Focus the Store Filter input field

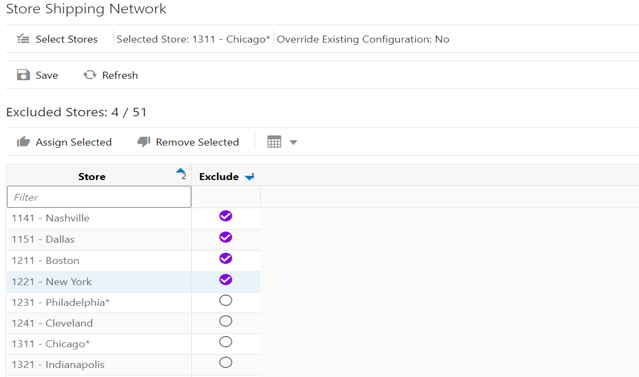click(x=99, y=197)
